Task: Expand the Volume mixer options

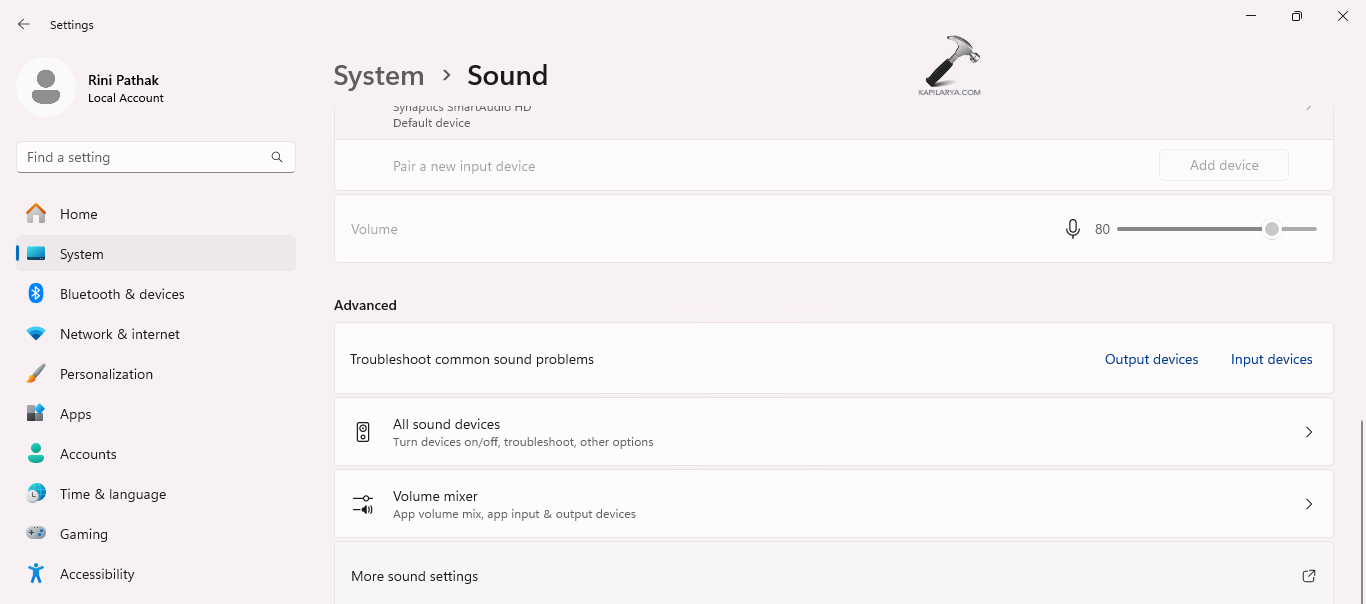Action: click(835, 503)
